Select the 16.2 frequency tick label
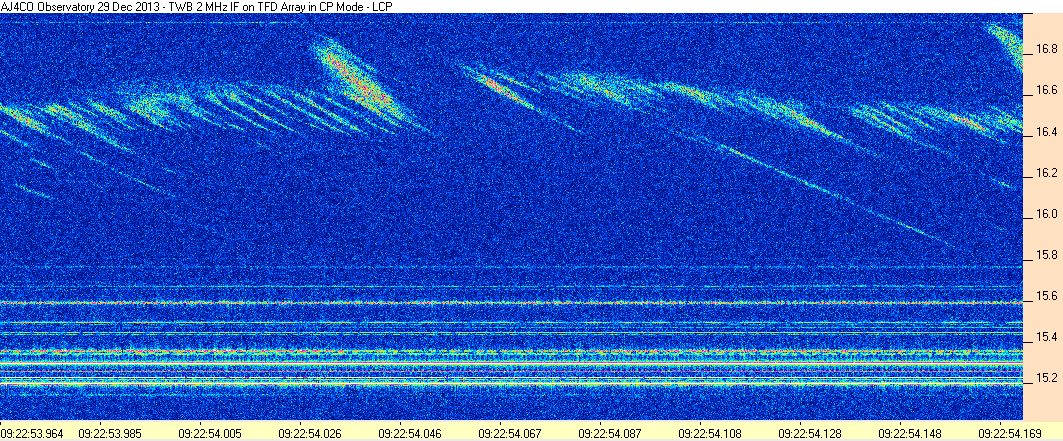This screenshot has height=441, width=1063. [1043, 173]
